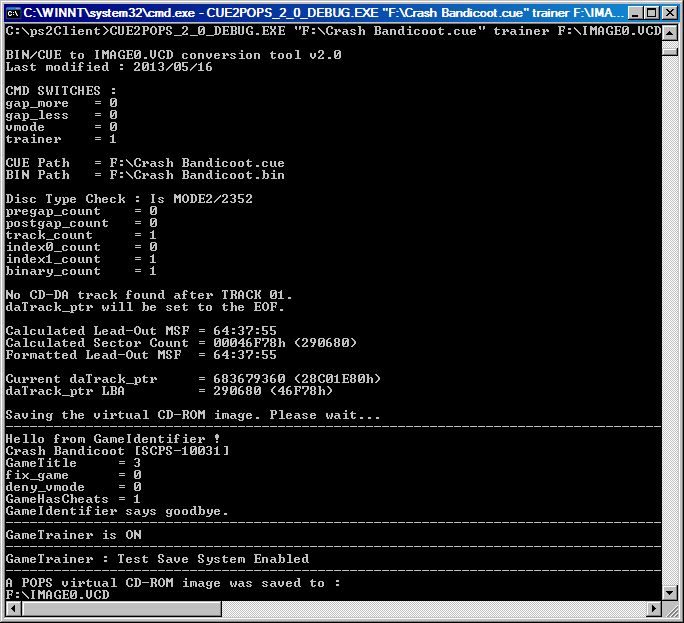The image size is (684, 623).
Task: Click the 'GameHasCheats = 1' line
Action: pyautogui.click(x=73, y=499)
